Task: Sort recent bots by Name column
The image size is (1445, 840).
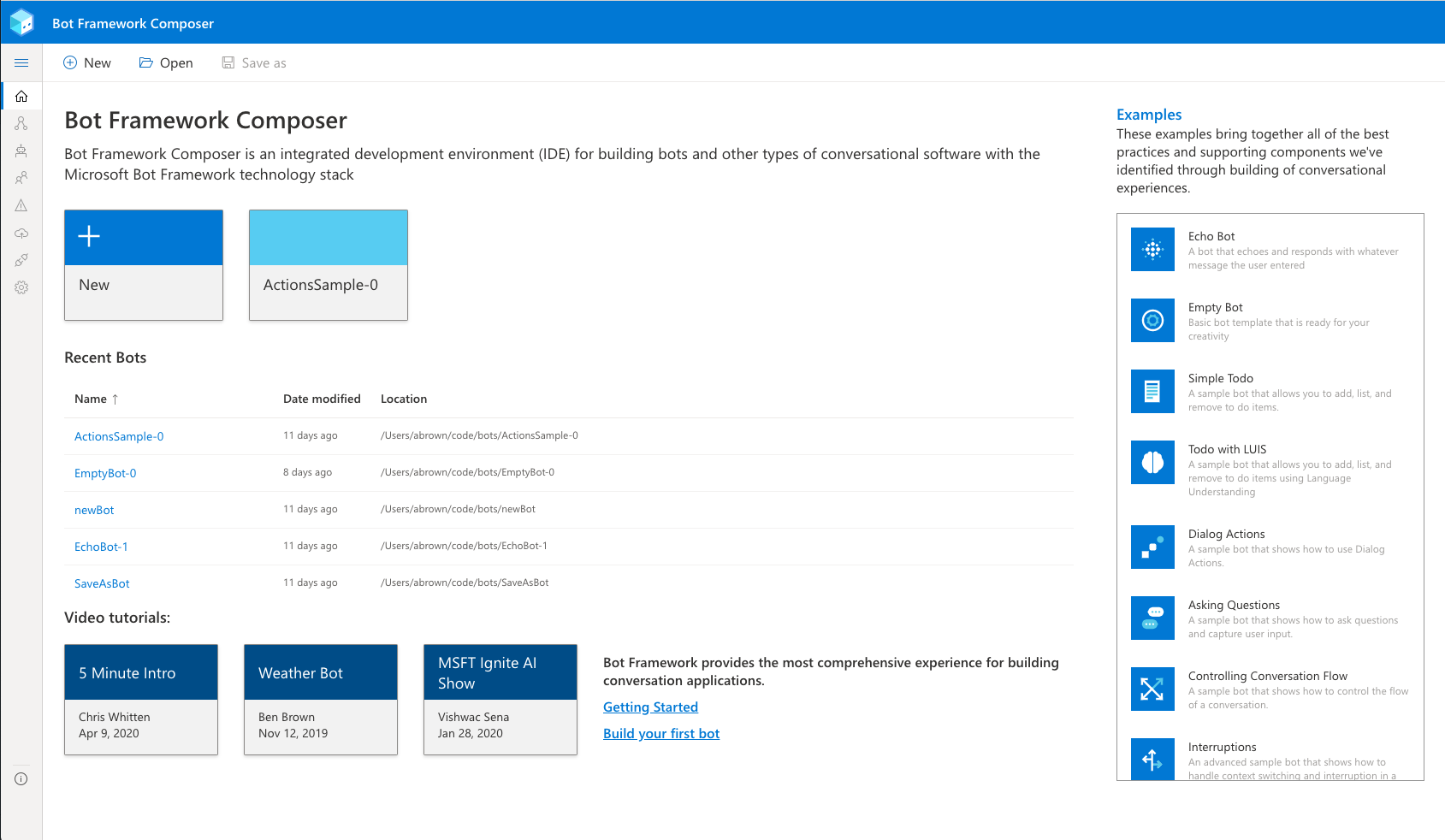Action: pos(96,399)
